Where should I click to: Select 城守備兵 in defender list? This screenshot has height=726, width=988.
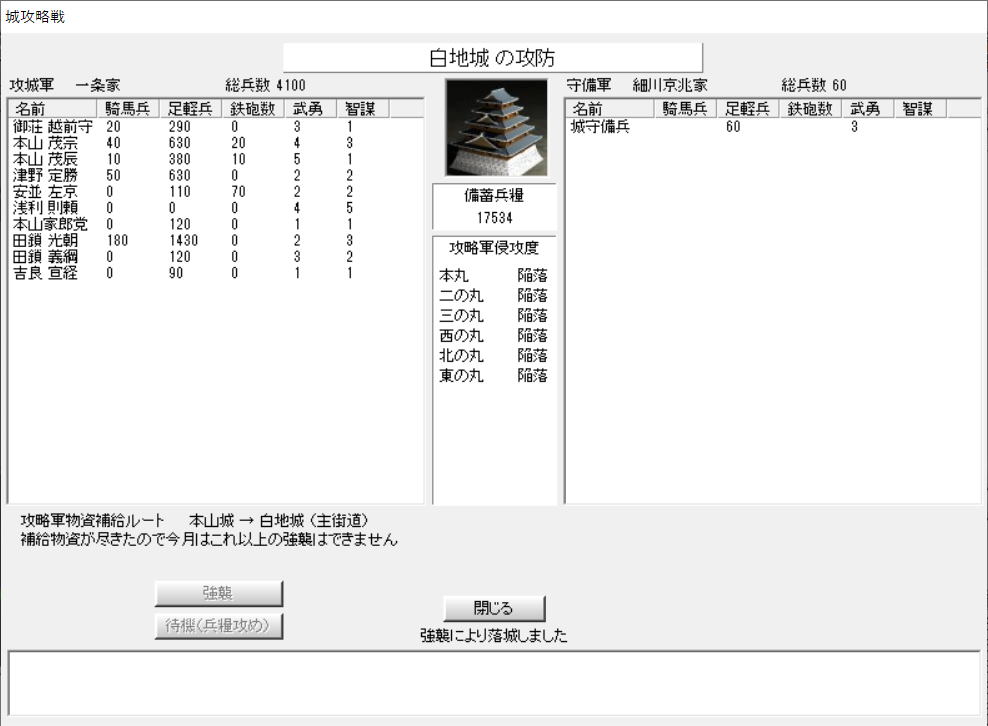pyautogui.click(x=600, y=127)
